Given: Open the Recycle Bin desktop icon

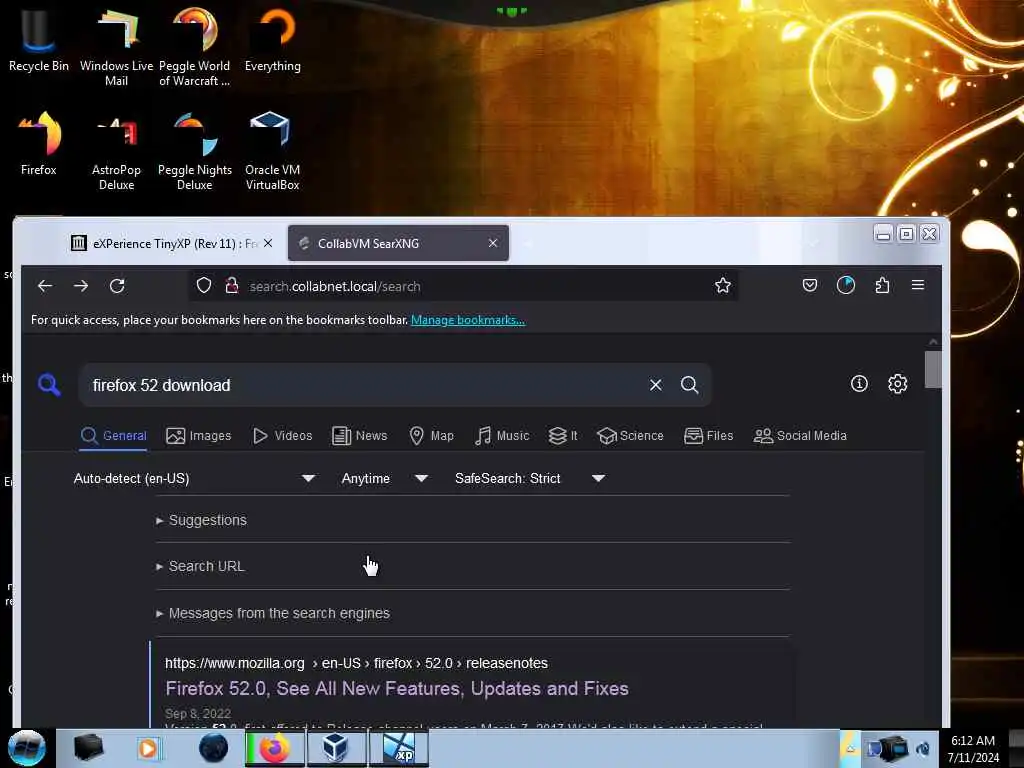Looking at the screenshot, I should point(38,39).
